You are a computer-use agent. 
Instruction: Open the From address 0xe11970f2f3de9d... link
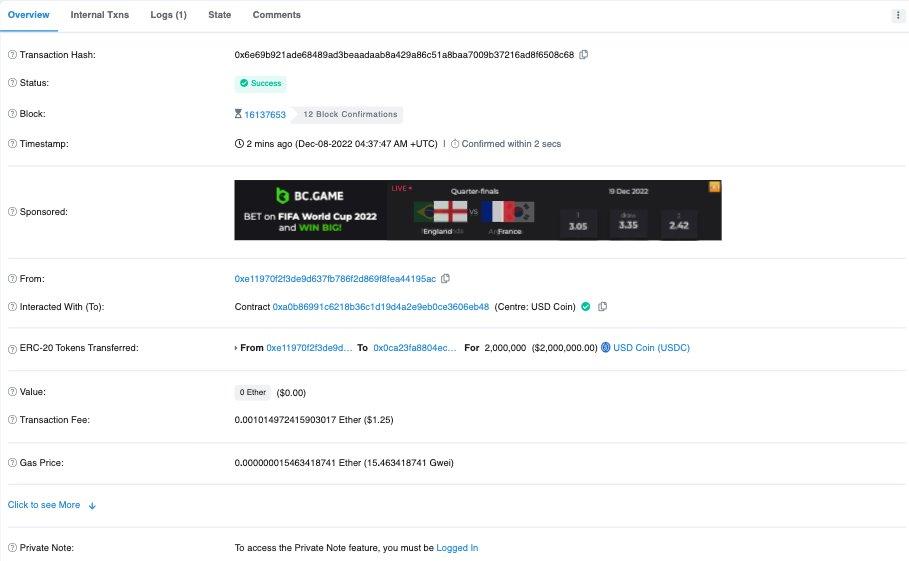point(335,279)
